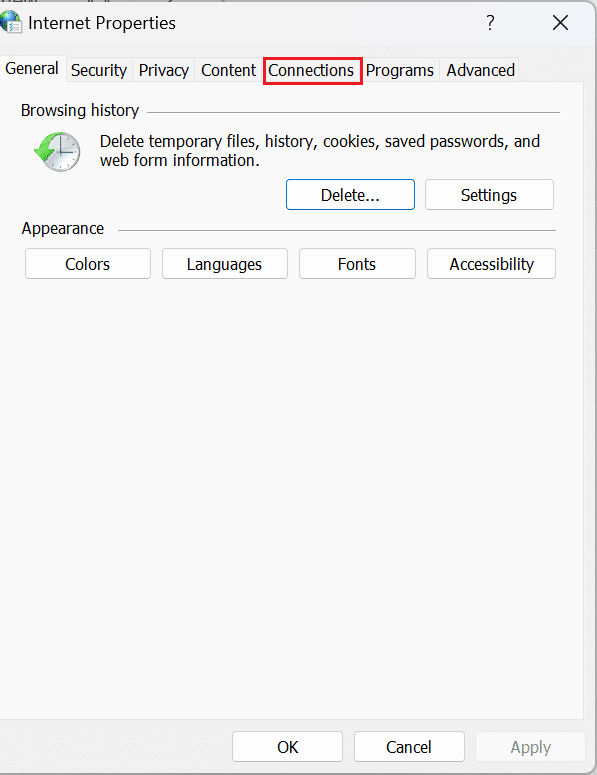Switch to the General tab
This screenshot has width=597, height=775.
(32, 68)
